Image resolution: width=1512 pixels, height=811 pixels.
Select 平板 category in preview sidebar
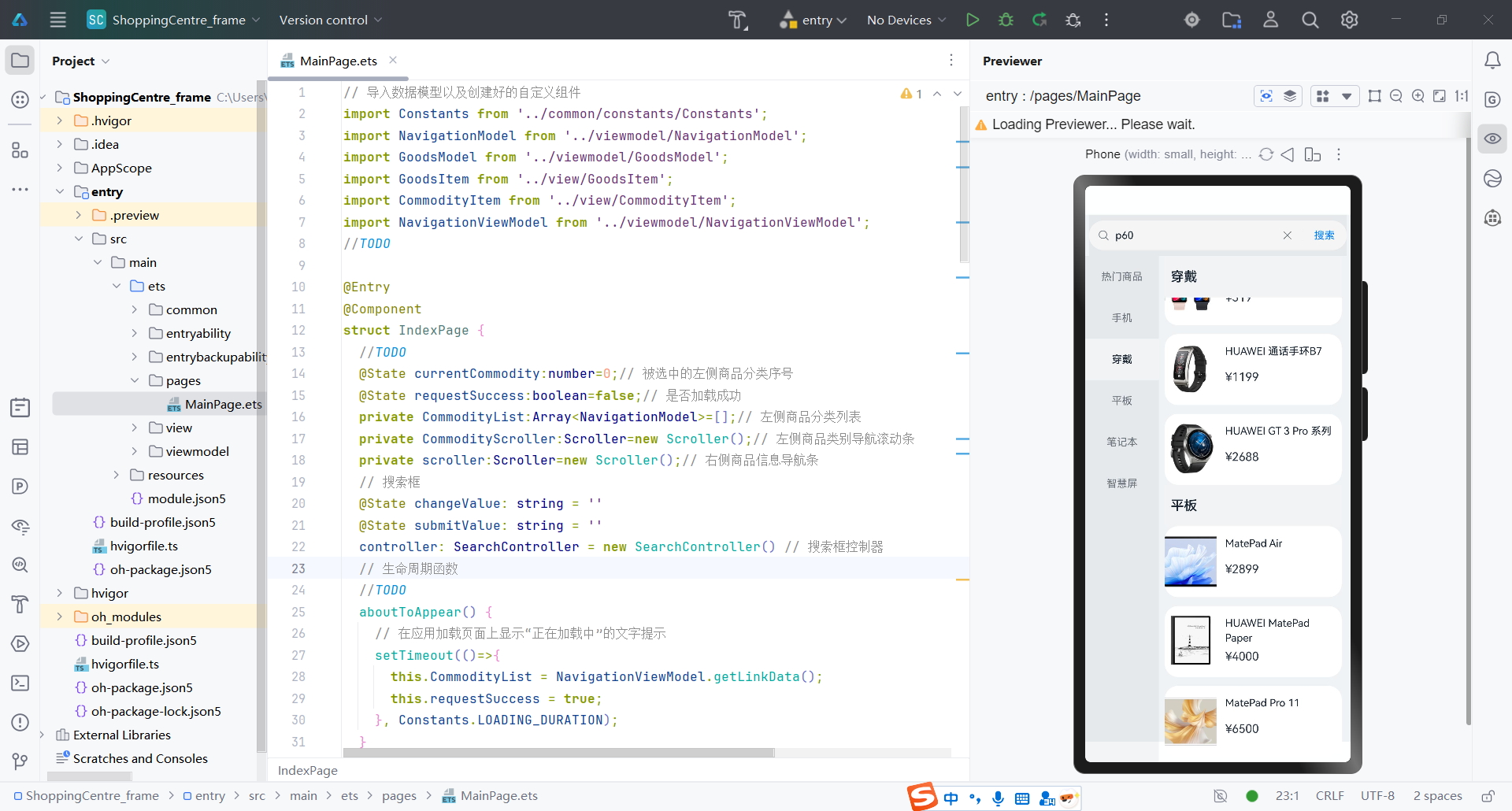(1121, 401)
